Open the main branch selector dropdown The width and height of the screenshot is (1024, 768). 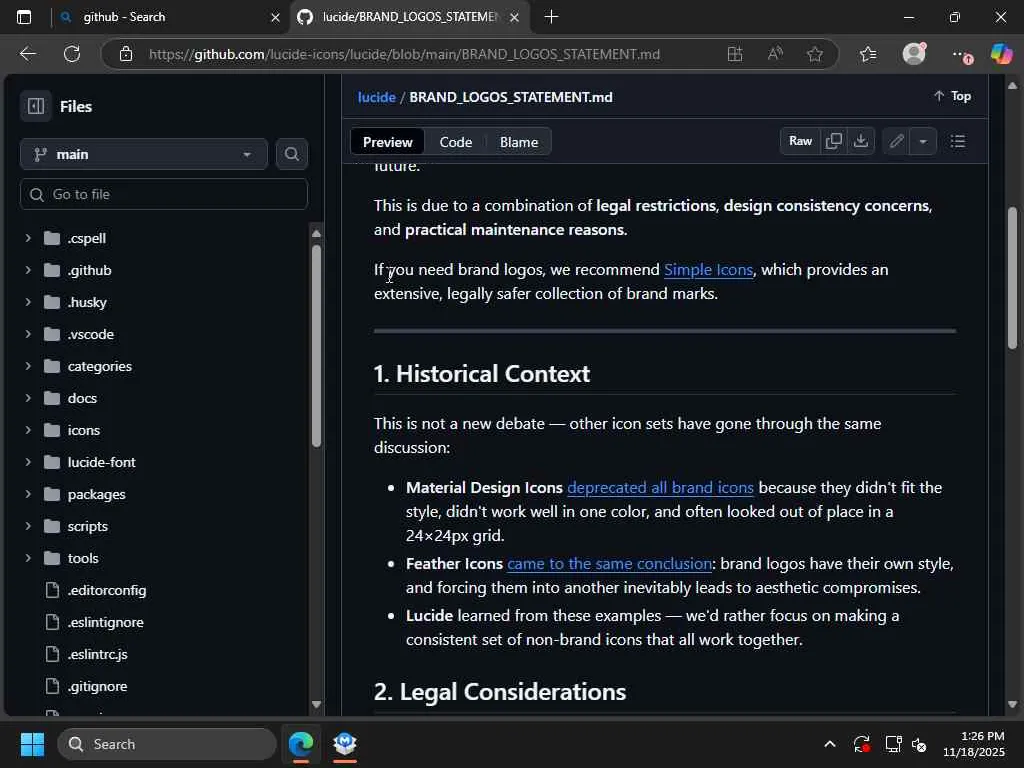(144, 154)
